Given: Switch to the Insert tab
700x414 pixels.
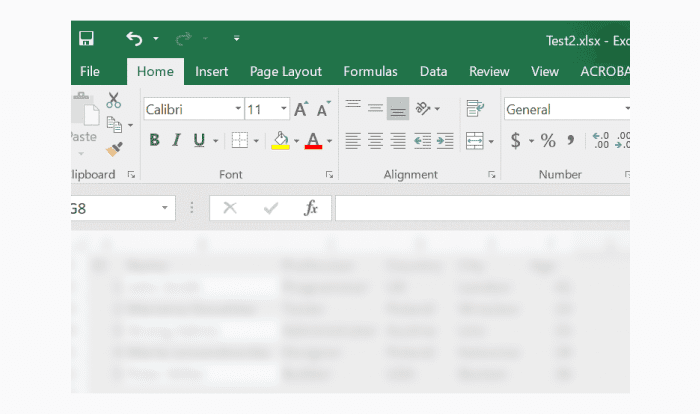Looking at the screenshot, I should pos(211,71).
